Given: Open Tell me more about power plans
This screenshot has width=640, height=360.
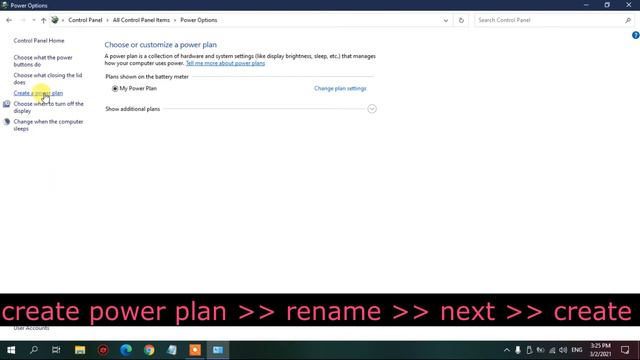Looking at the screenshot, I should (x=225, y=63).
